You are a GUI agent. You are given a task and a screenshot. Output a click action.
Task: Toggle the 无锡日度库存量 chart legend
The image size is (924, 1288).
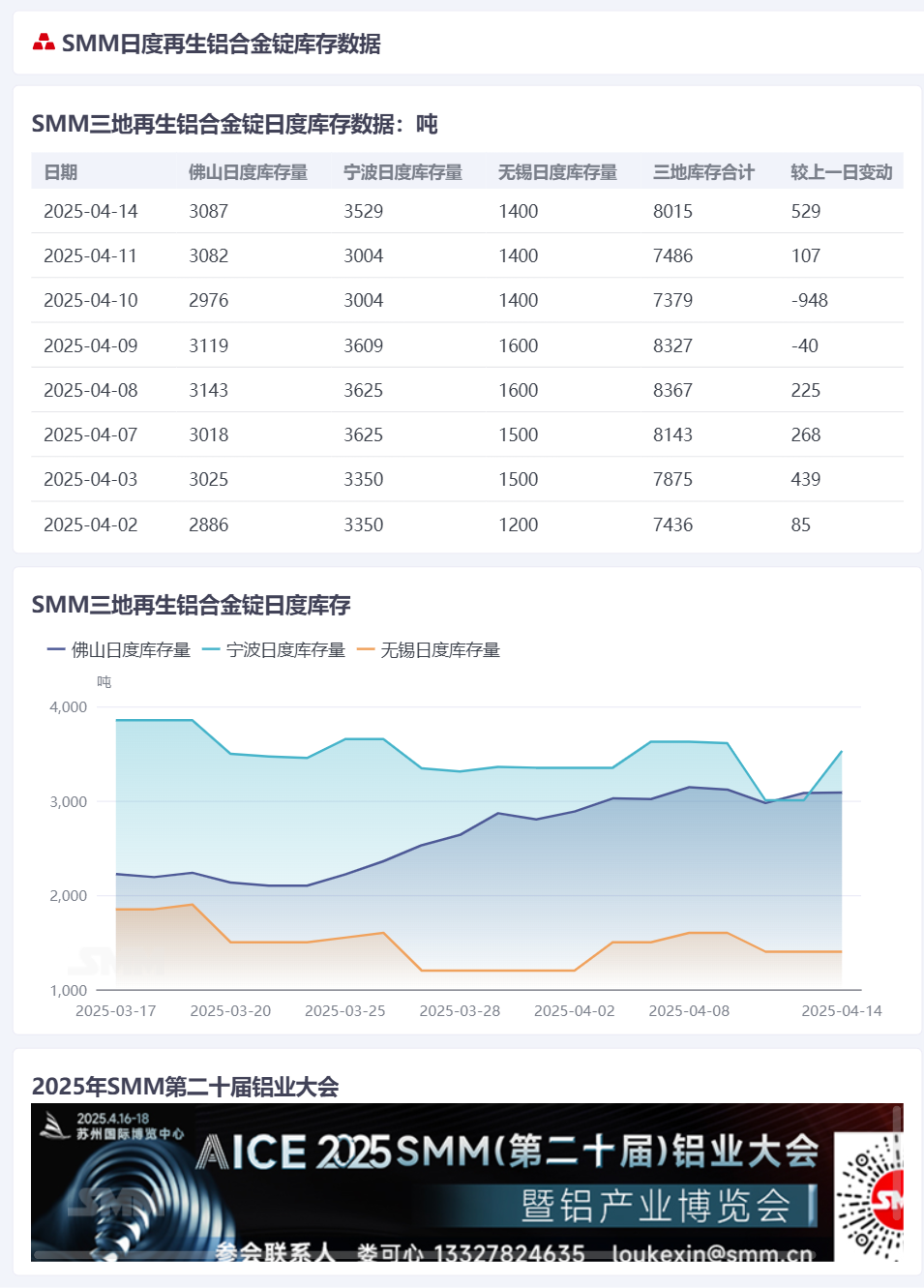(x=429, y=650)
